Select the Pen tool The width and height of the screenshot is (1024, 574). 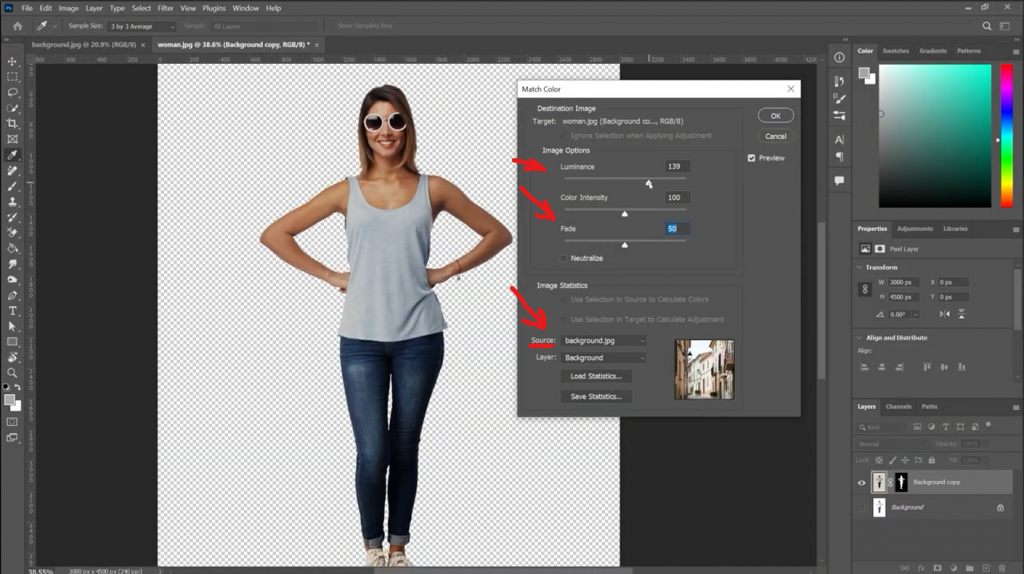(12, 295)
